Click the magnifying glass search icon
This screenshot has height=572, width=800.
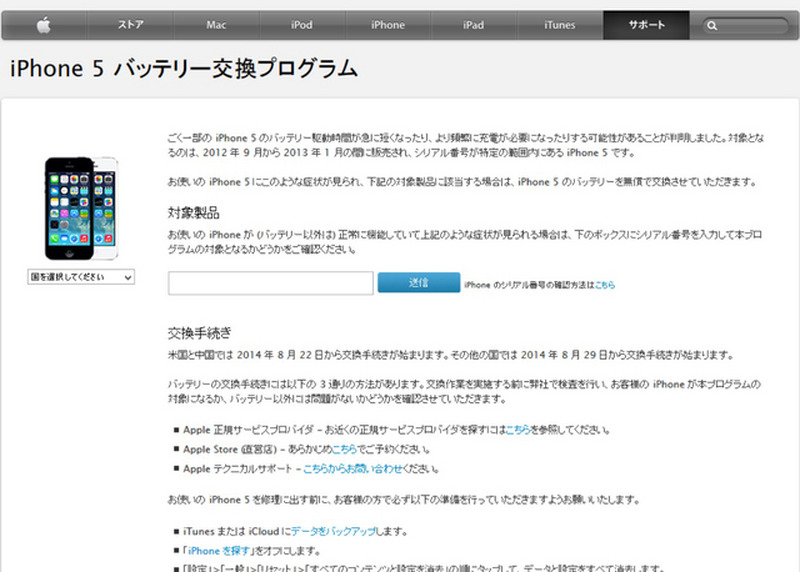[x=711, y=25]
